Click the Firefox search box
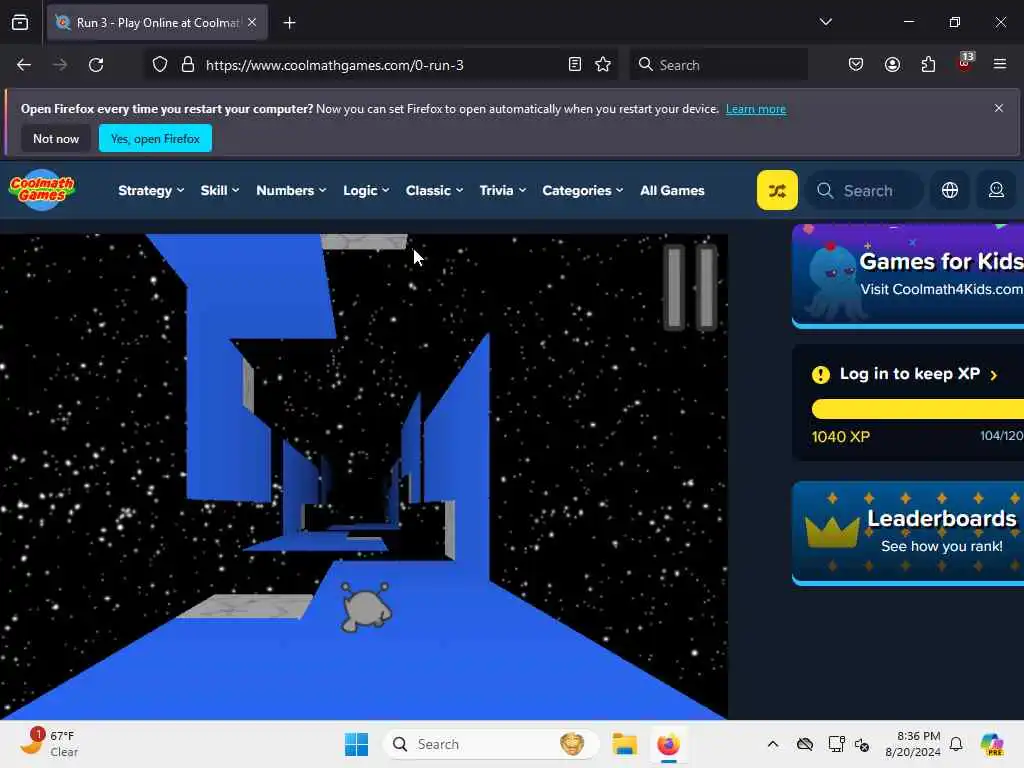This screenshot has width=1024, height=768. 718,65
